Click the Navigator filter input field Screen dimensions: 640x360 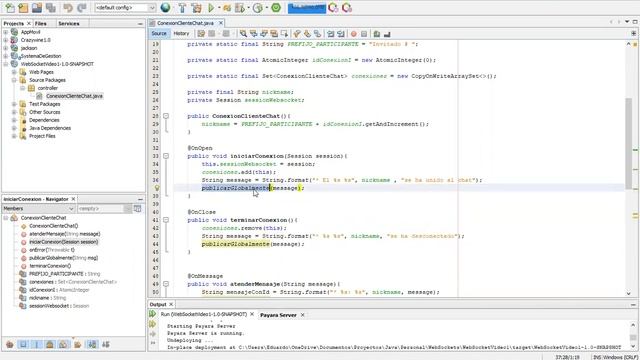pos(100,209)
